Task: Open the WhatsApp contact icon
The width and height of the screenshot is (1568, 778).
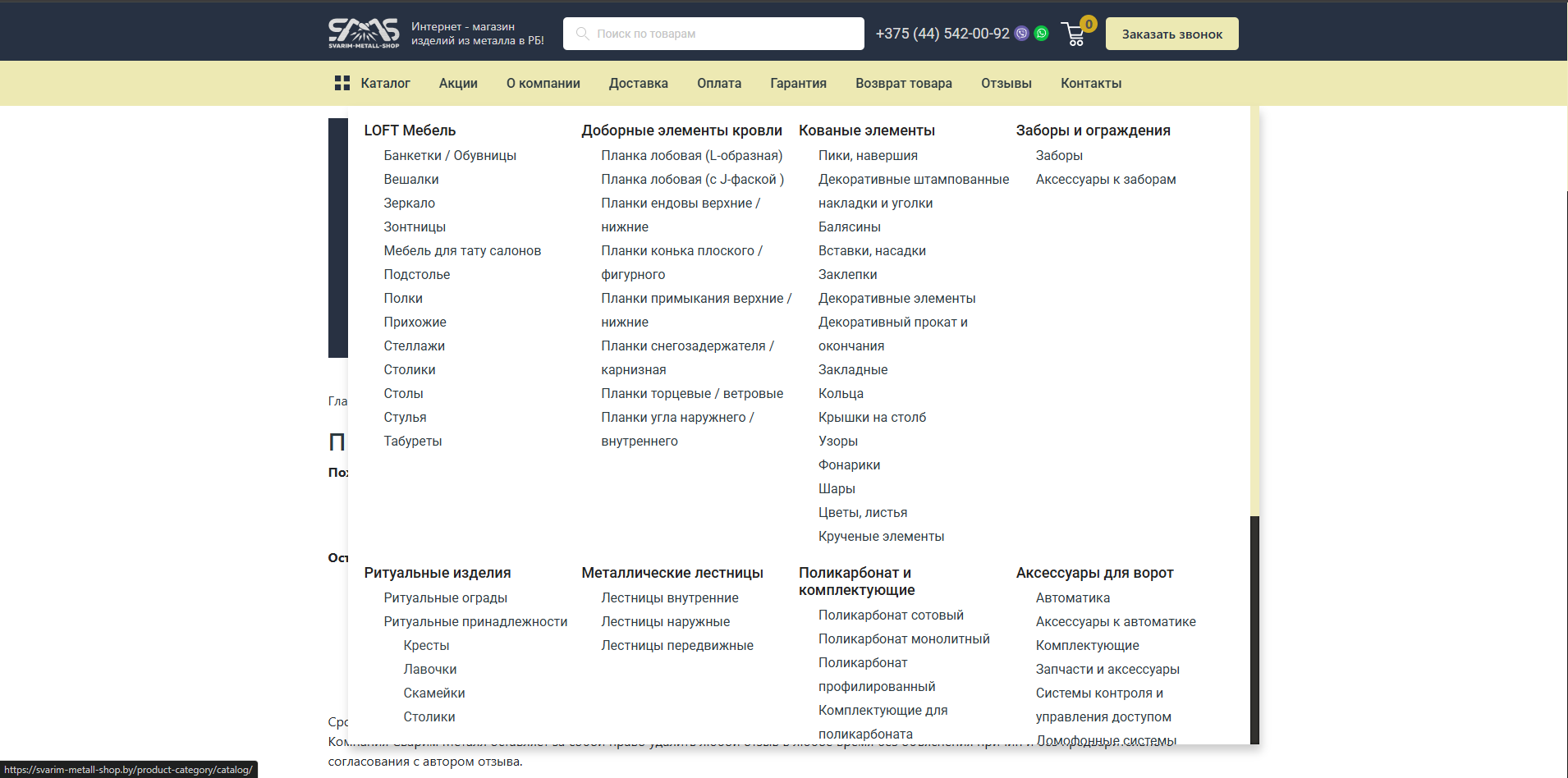Action: (x=1042, y=34)
